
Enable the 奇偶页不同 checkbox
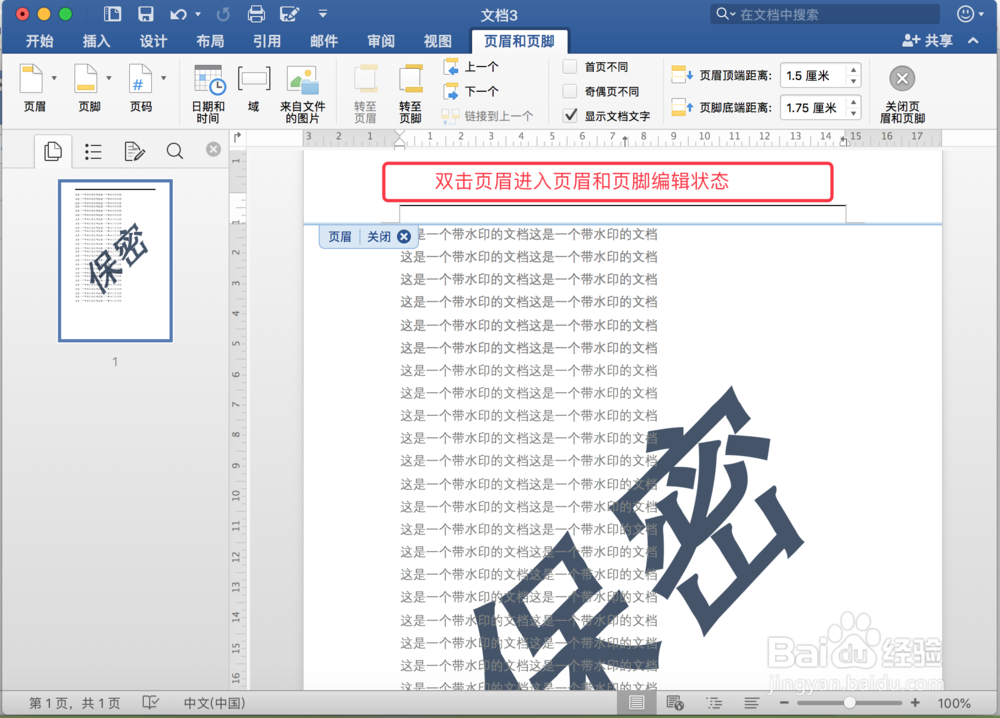pyautogui.click(x=567, y=91)
